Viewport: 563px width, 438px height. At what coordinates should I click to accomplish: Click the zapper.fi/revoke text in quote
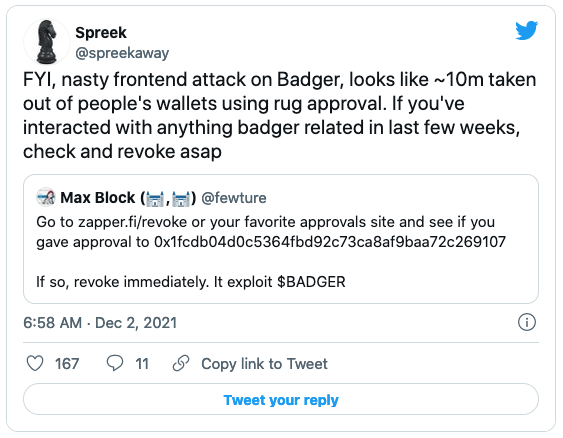pos(132,222)
